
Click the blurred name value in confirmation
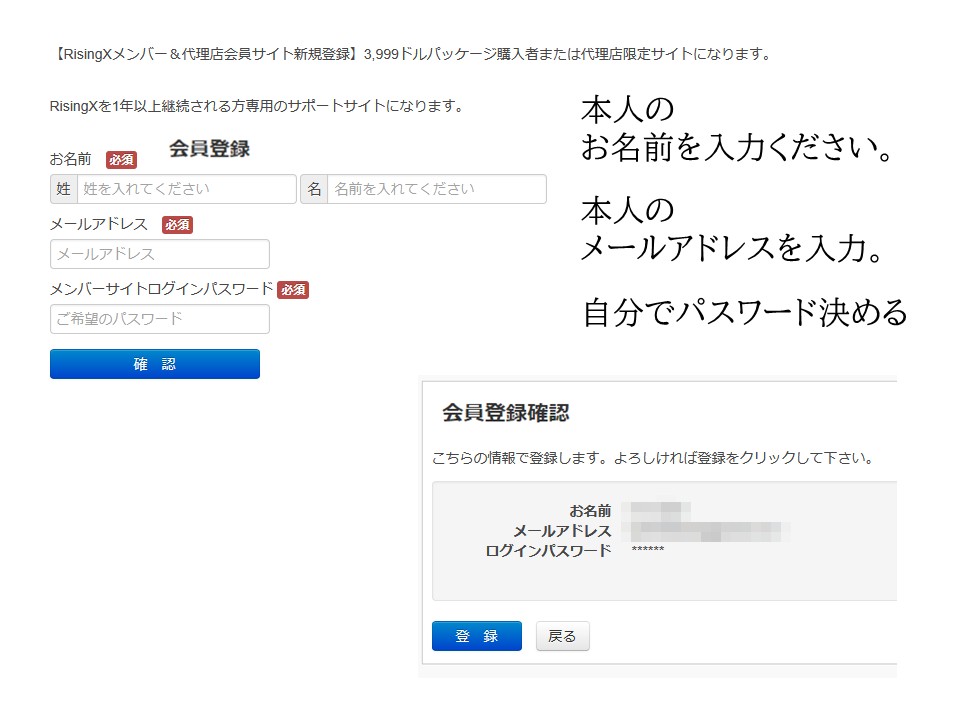656,511
